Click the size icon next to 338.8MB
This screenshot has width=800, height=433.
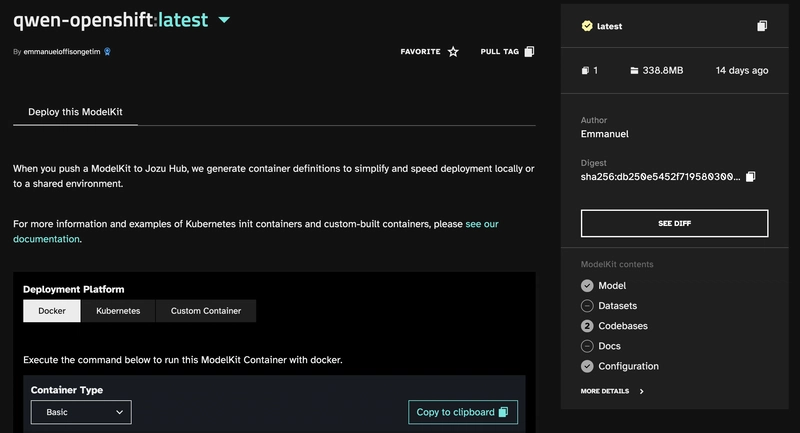(x=634, y=70)
